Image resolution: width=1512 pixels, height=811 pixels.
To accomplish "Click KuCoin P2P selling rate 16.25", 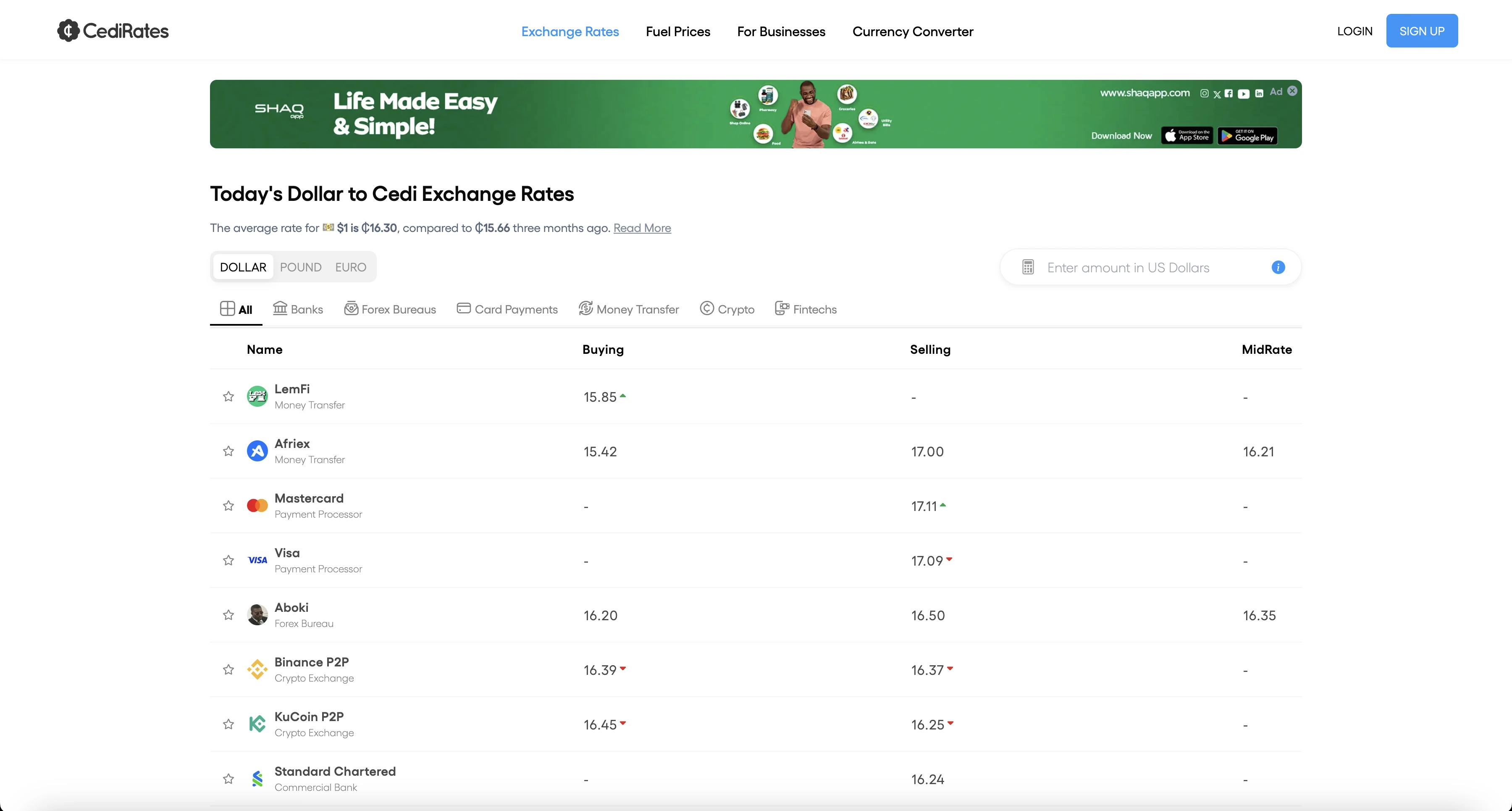I will [x=927, y=725].
